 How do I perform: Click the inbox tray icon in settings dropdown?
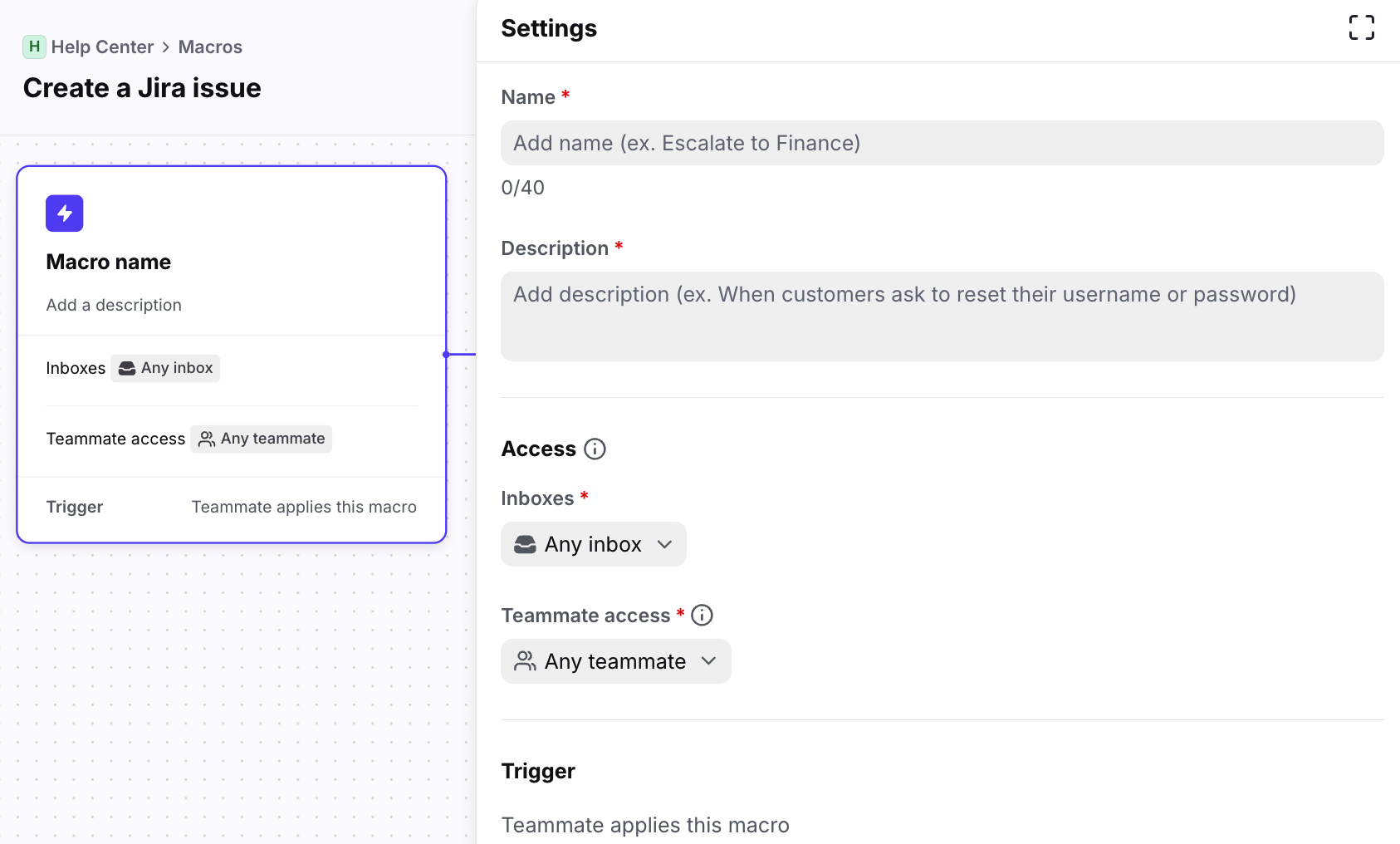(x=525, y=544)
